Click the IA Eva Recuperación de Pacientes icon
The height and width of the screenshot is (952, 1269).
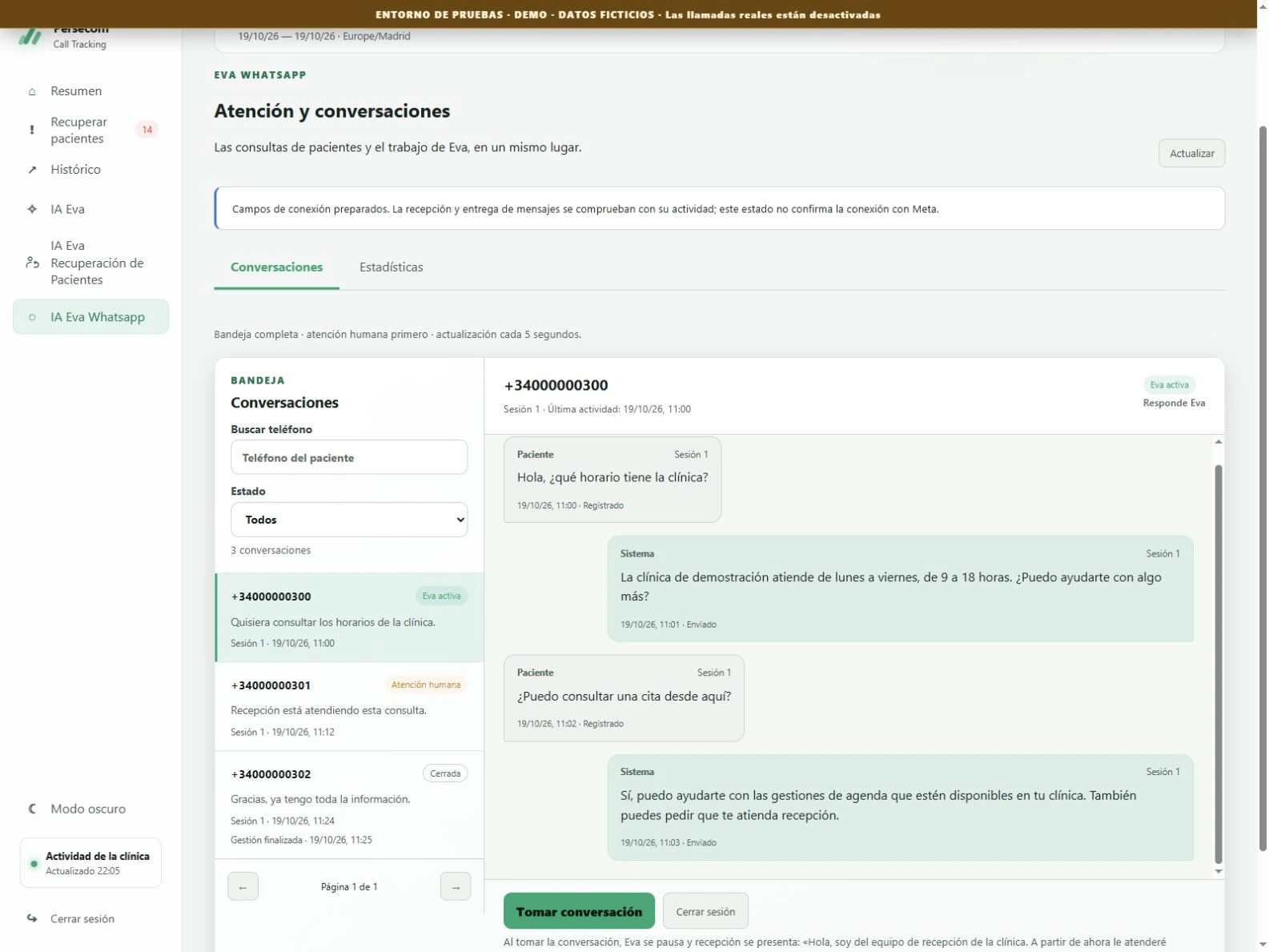point(32,263)
